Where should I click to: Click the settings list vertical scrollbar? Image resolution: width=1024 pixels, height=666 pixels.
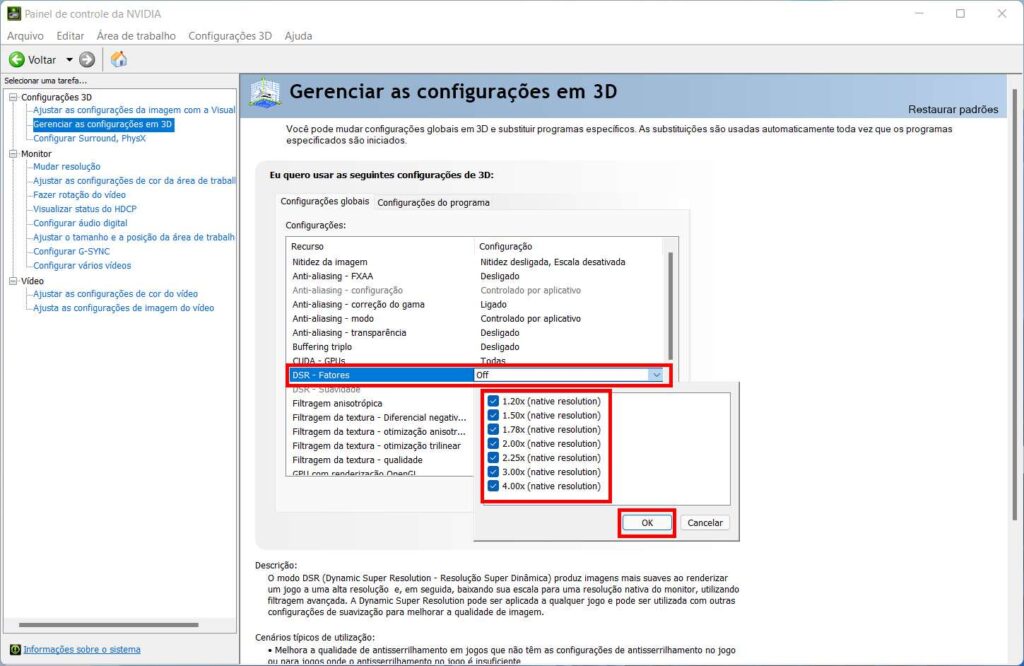[670, 300]
